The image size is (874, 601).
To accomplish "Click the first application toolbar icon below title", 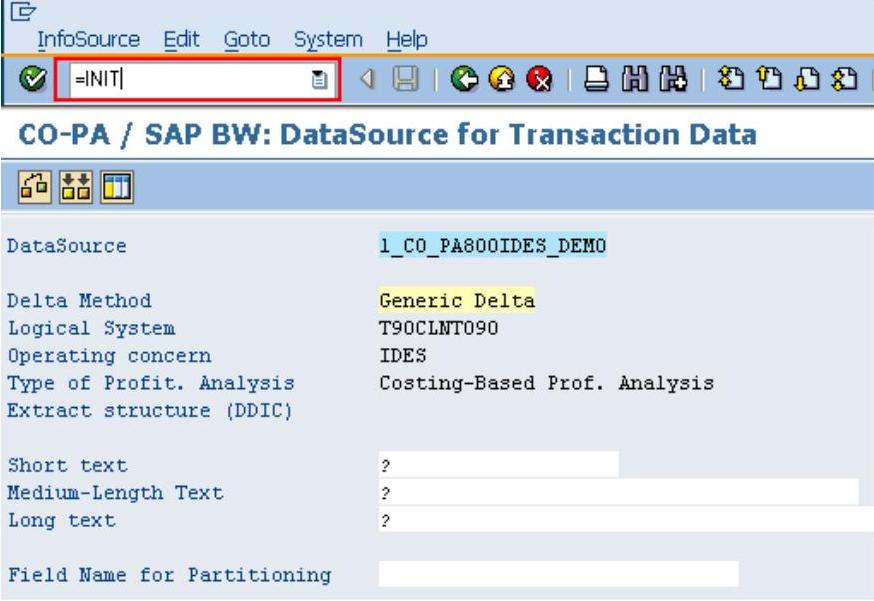I will click(x=32, y=186).
